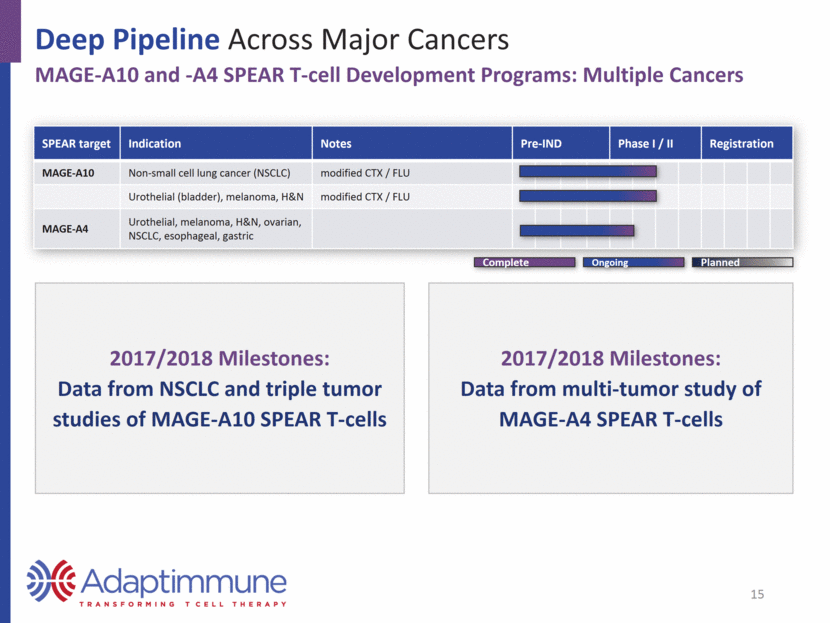Click the MAGE-A4 multi-tumor milestones box

(610, 388)
